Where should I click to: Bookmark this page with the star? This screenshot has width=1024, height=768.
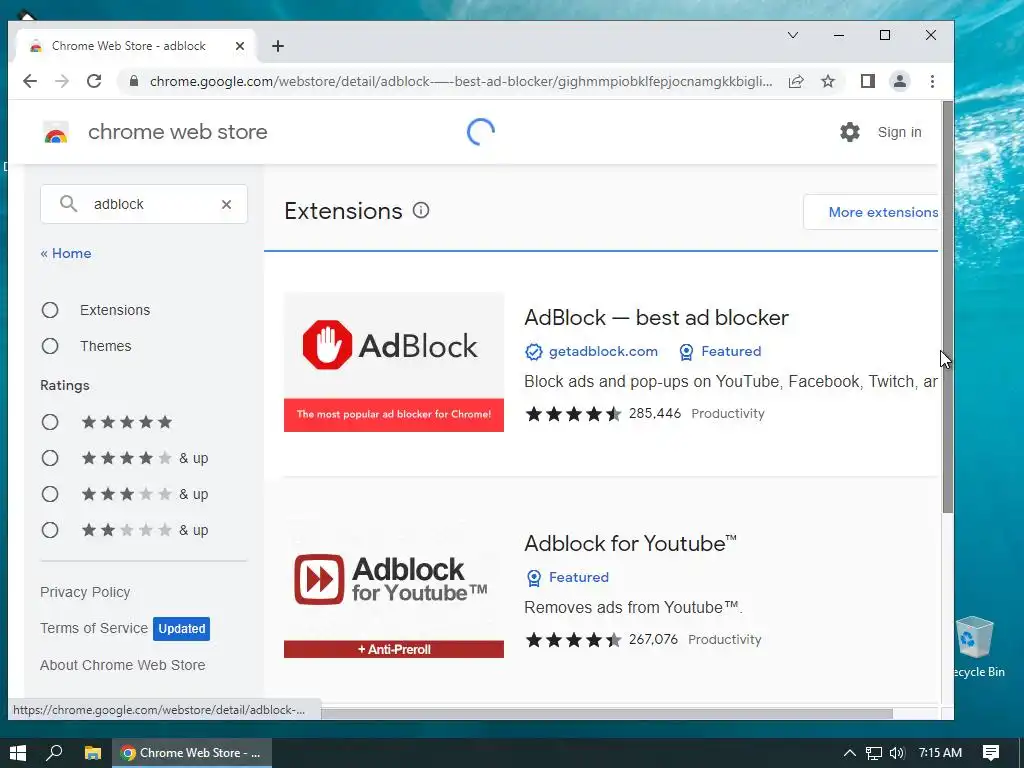click(828, 81)
